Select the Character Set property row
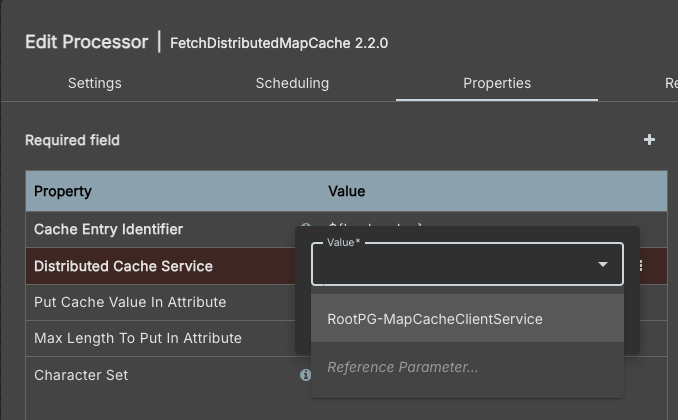Screen dimensions: 678x420 [81, 375]
